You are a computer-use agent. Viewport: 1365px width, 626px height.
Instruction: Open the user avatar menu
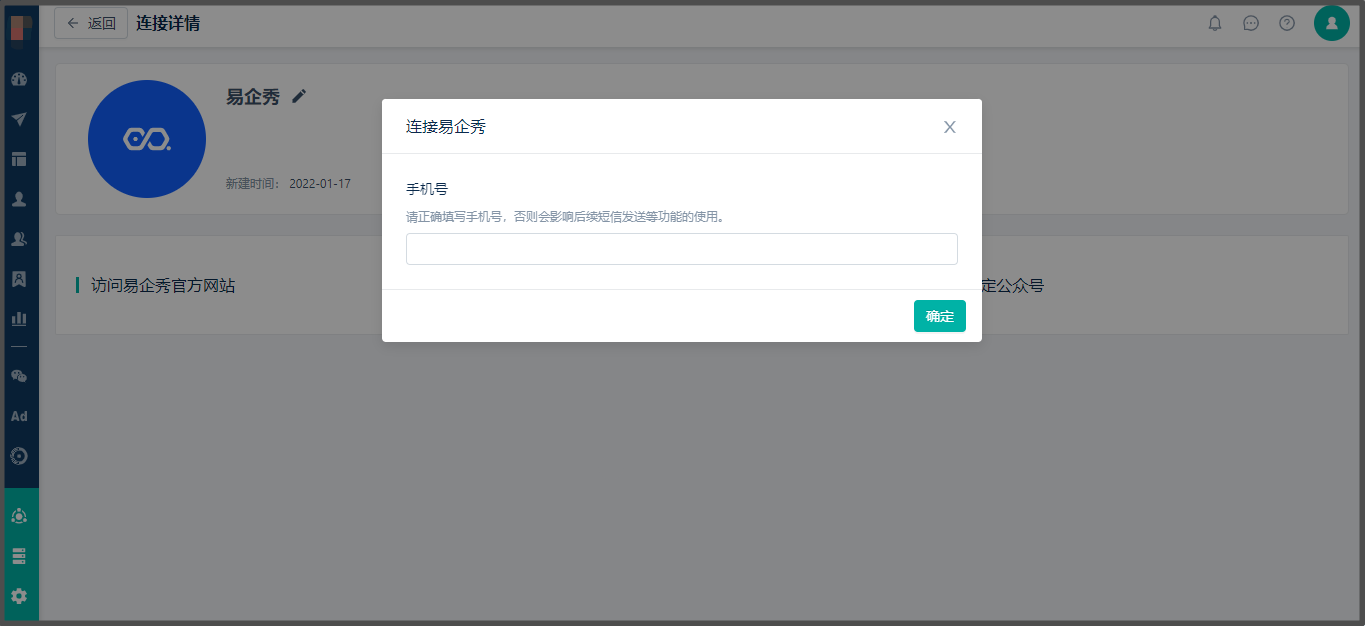click(1332, 23)
